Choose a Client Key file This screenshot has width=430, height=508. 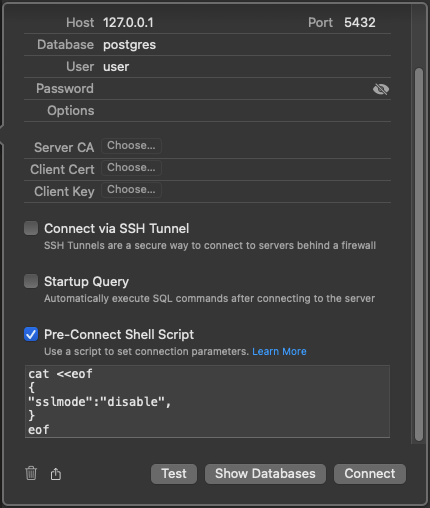(131, 190)
